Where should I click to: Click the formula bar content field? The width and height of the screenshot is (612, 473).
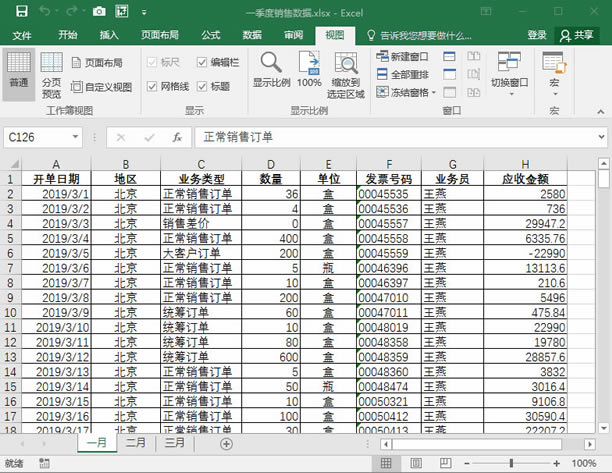394,137
